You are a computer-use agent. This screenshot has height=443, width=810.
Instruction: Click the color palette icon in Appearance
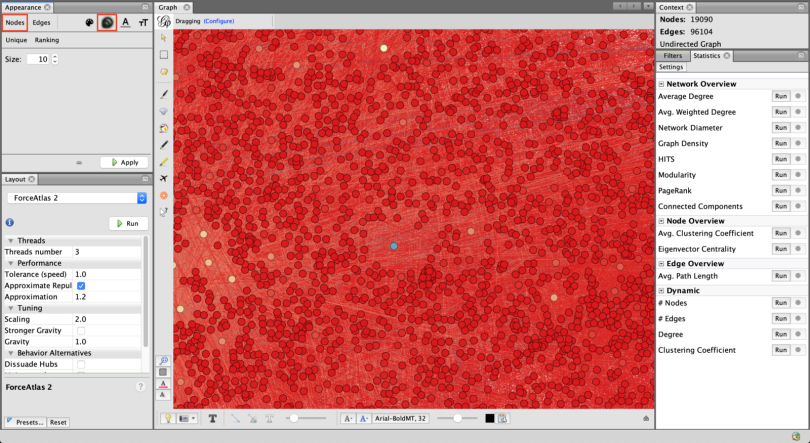coord(88,22)
